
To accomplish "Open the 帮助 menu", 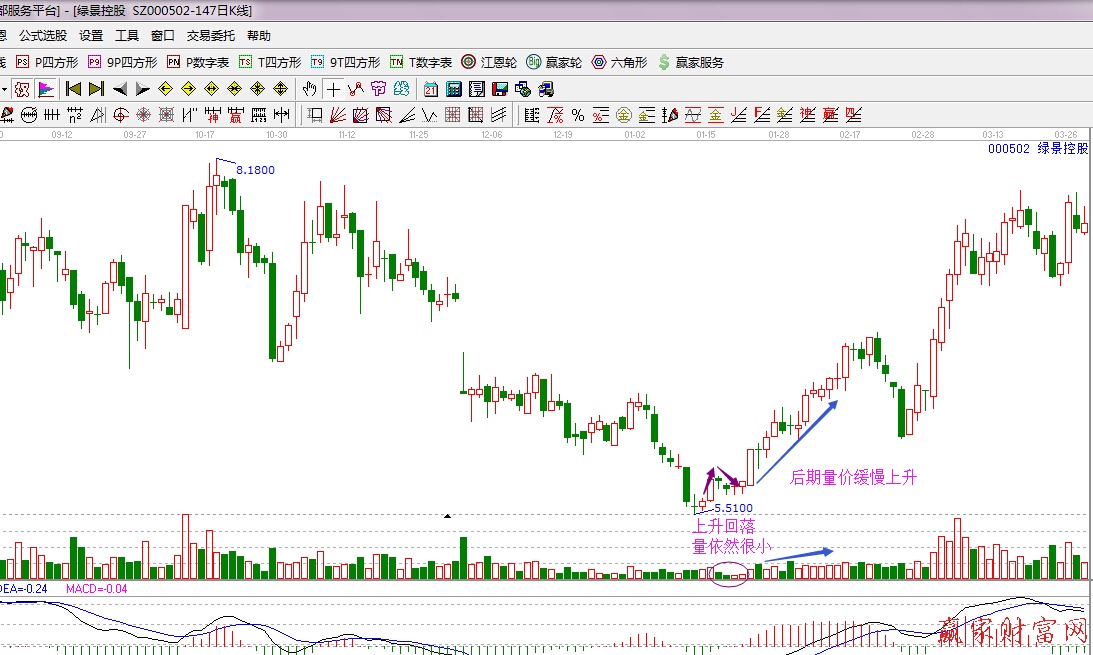I will point(259,35).
